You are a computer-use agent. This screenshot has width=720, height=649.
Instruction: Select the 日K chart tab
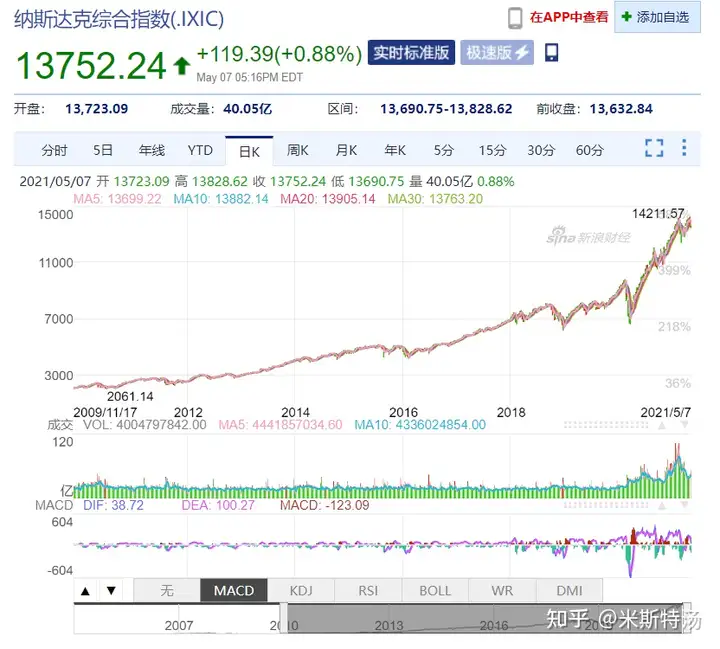pyautogui.click(x=249, y=151)
